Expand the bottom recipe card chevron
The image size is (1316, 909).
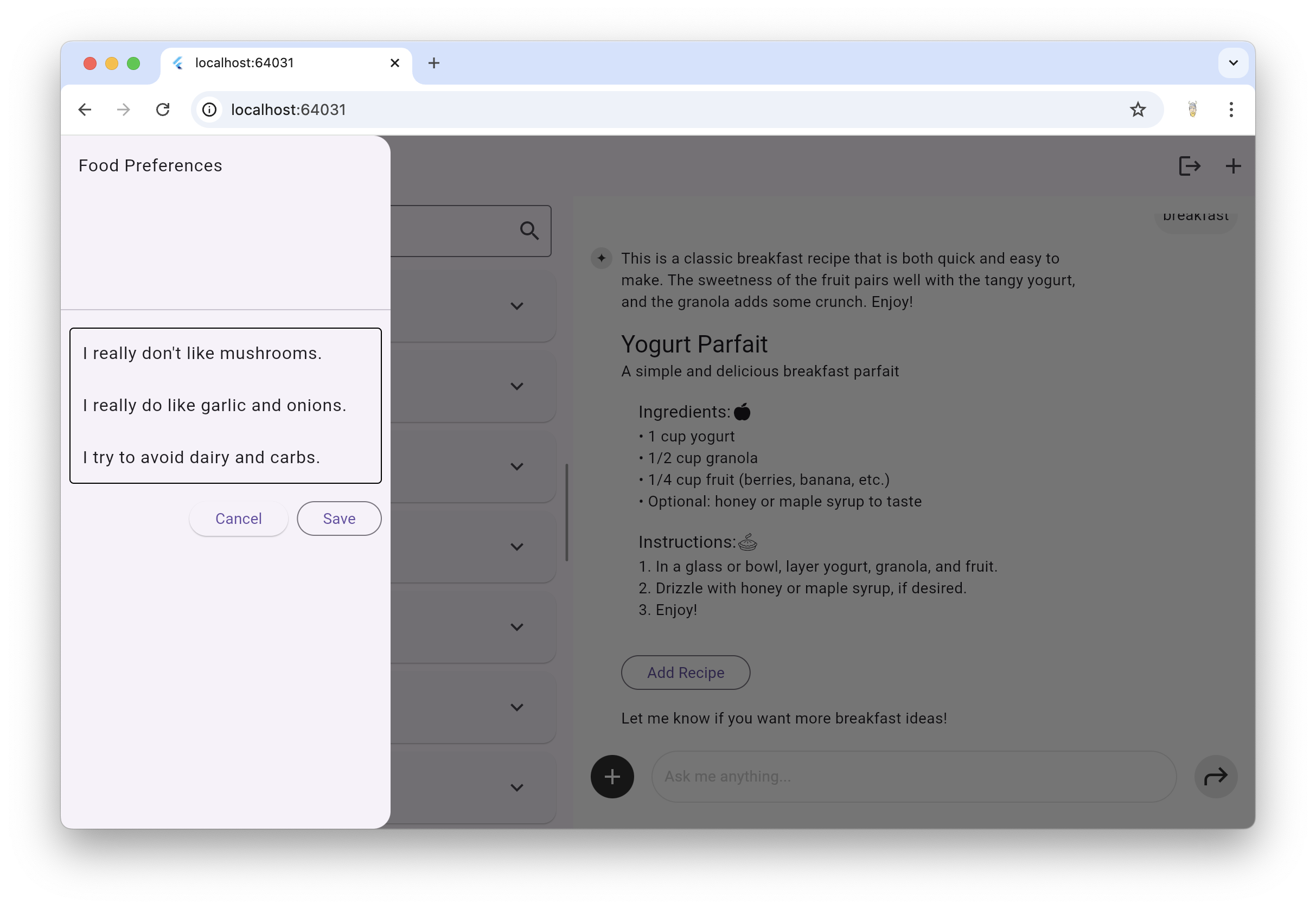click(516, 788)
